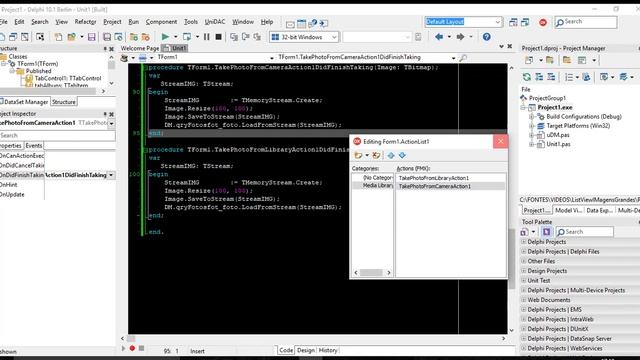The image size is (640, 360).
Task: Move the selected action up in ActionList editor
Action: (391, 156)
